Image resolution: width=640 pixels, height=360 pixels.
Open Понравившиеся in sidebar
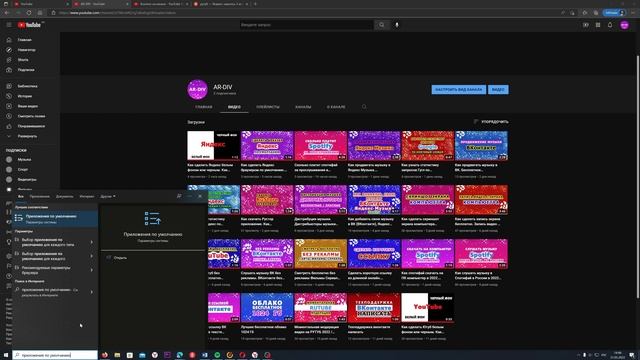click(x=31, y=126)
